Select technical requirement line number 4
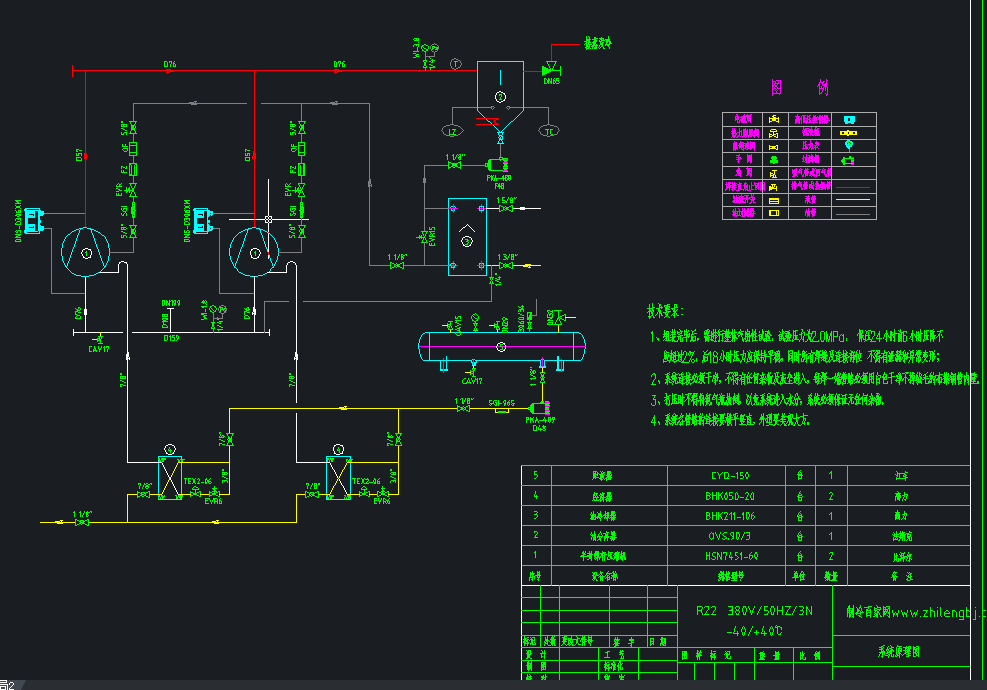 (730, 420)
